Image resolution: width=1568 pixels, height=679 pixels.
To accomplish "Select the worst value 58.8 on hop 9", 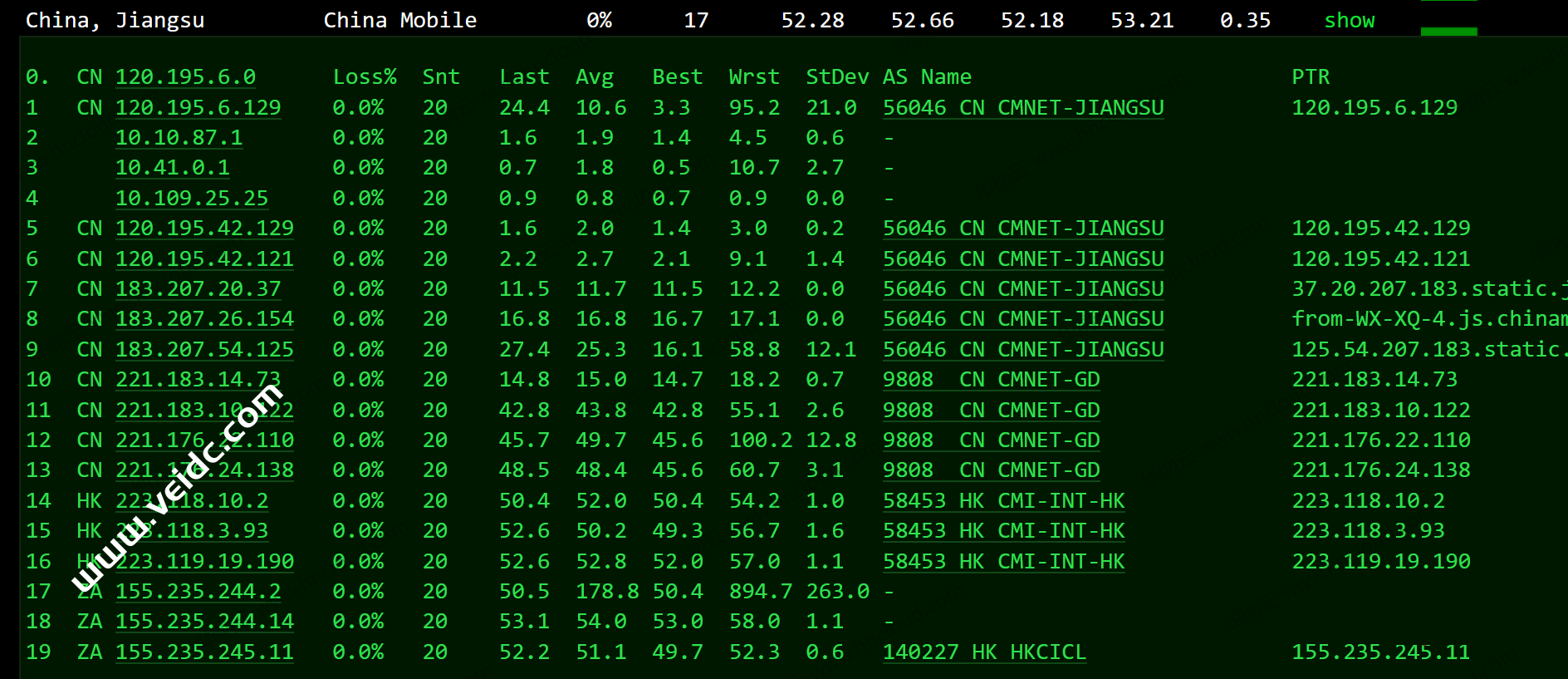I will pyautogui.click(x=754, y=350).
